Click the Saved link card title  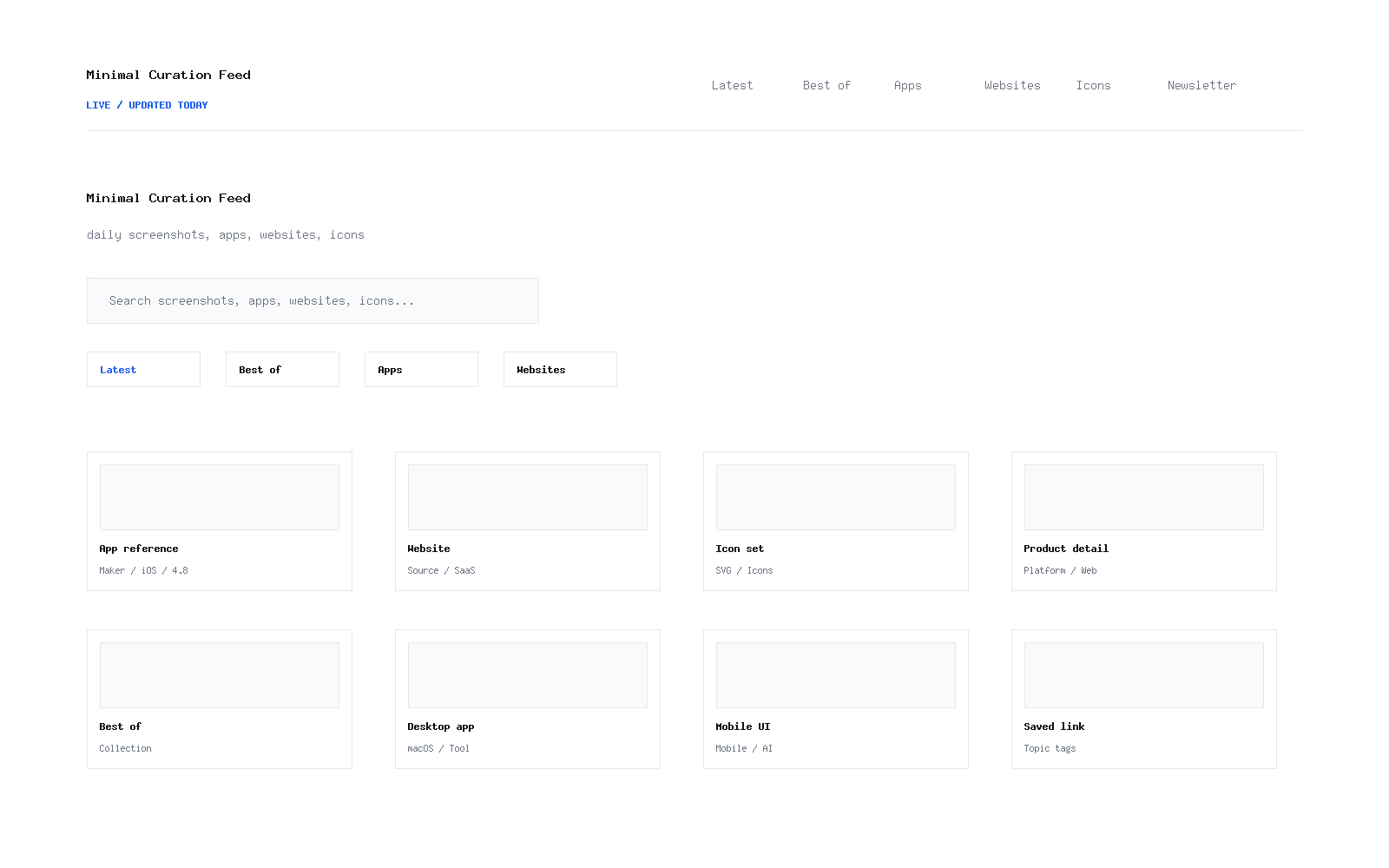click(1054, 727)
